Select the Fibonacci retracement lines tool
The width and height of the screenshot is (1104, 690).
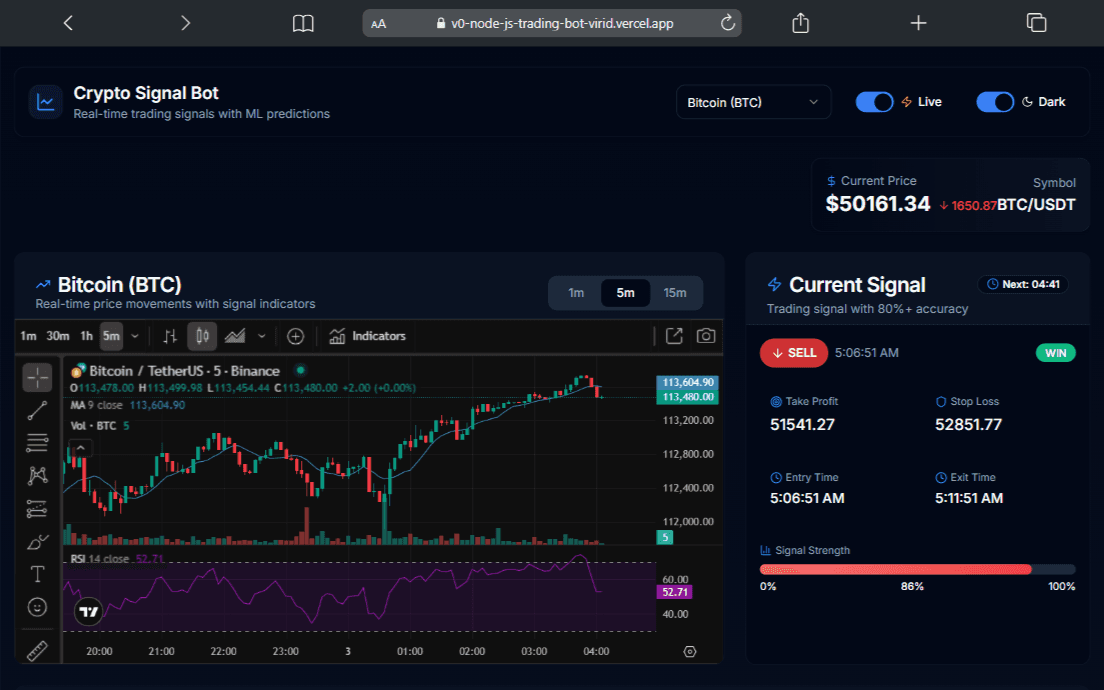[37, 443]
